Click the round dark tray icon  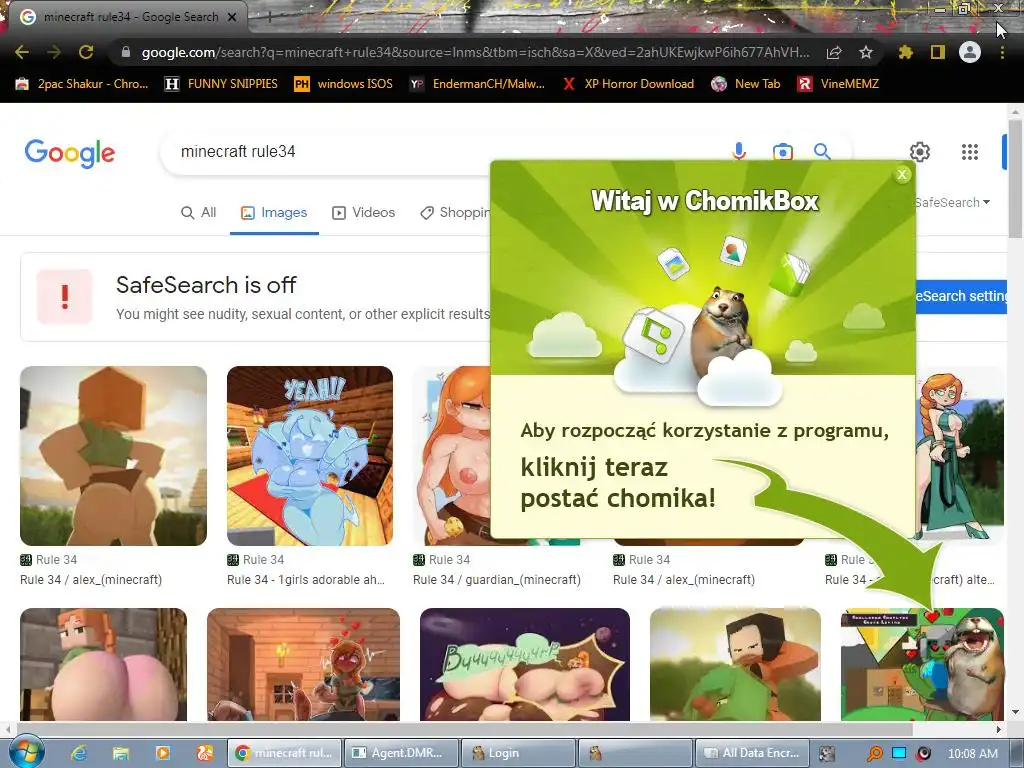(923, 753)
